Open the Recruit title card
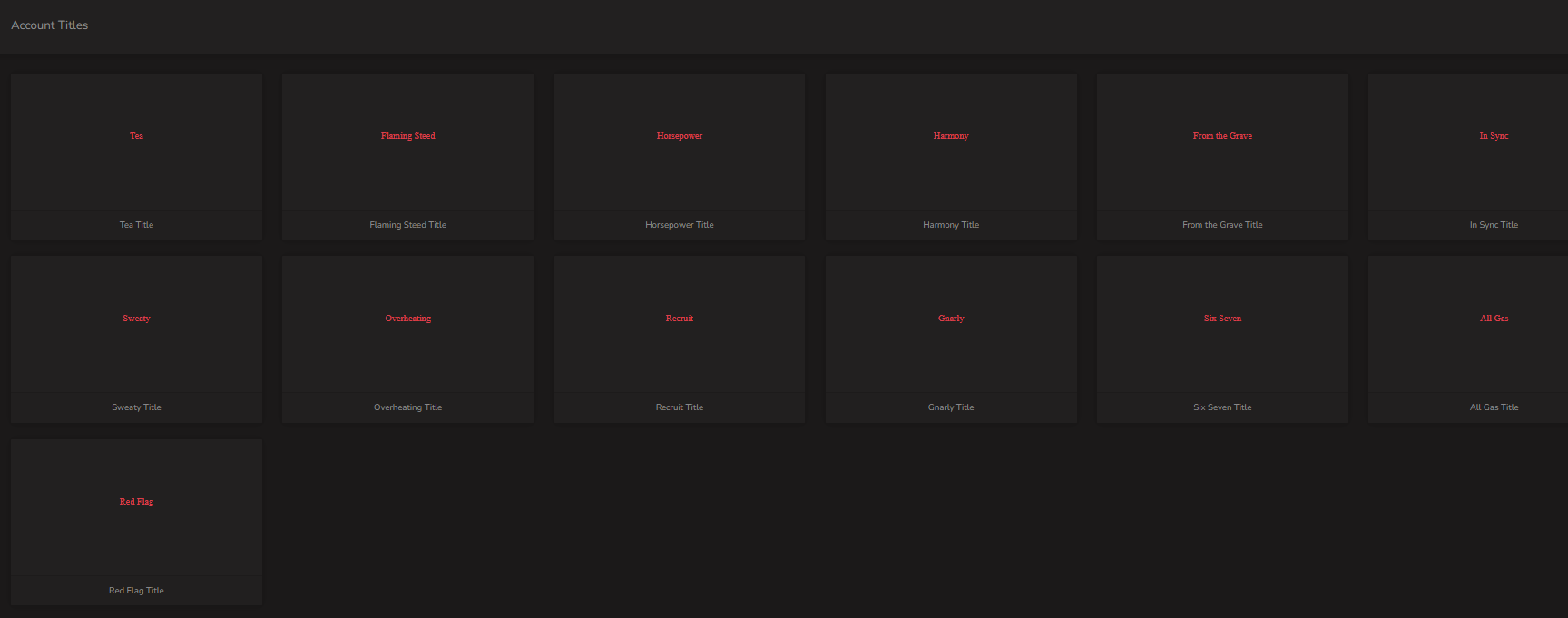The image size is (1568, 618). [680, 338]
